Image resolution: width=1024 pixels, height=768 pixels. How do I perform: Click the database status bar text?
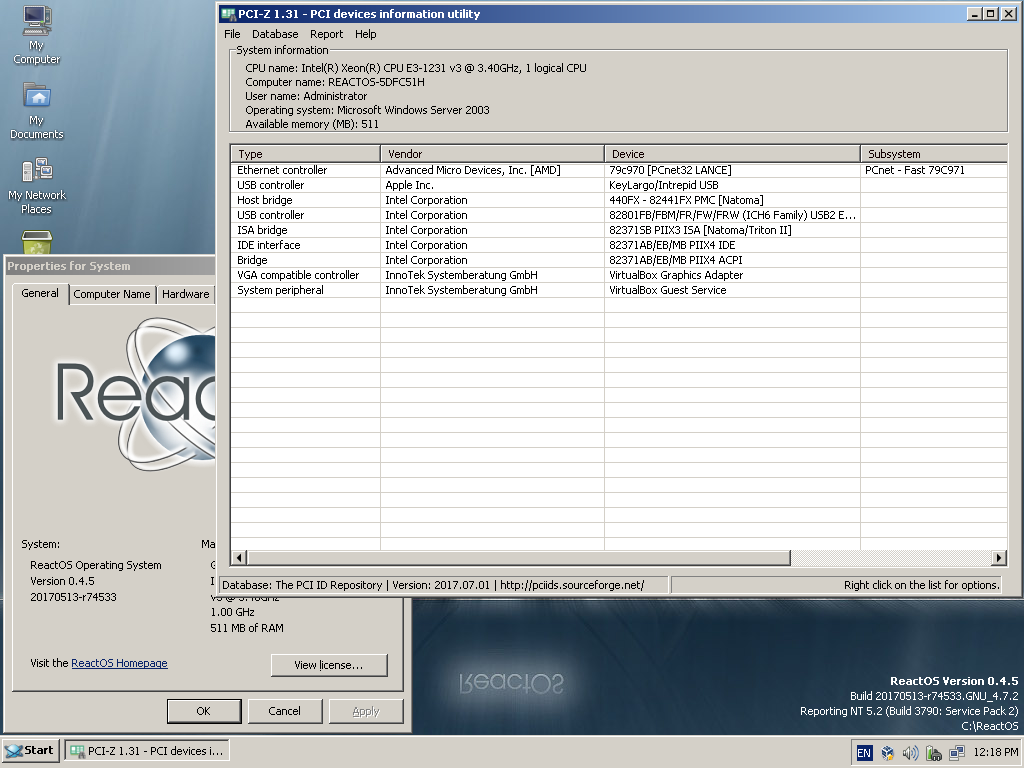click(433, 585)
